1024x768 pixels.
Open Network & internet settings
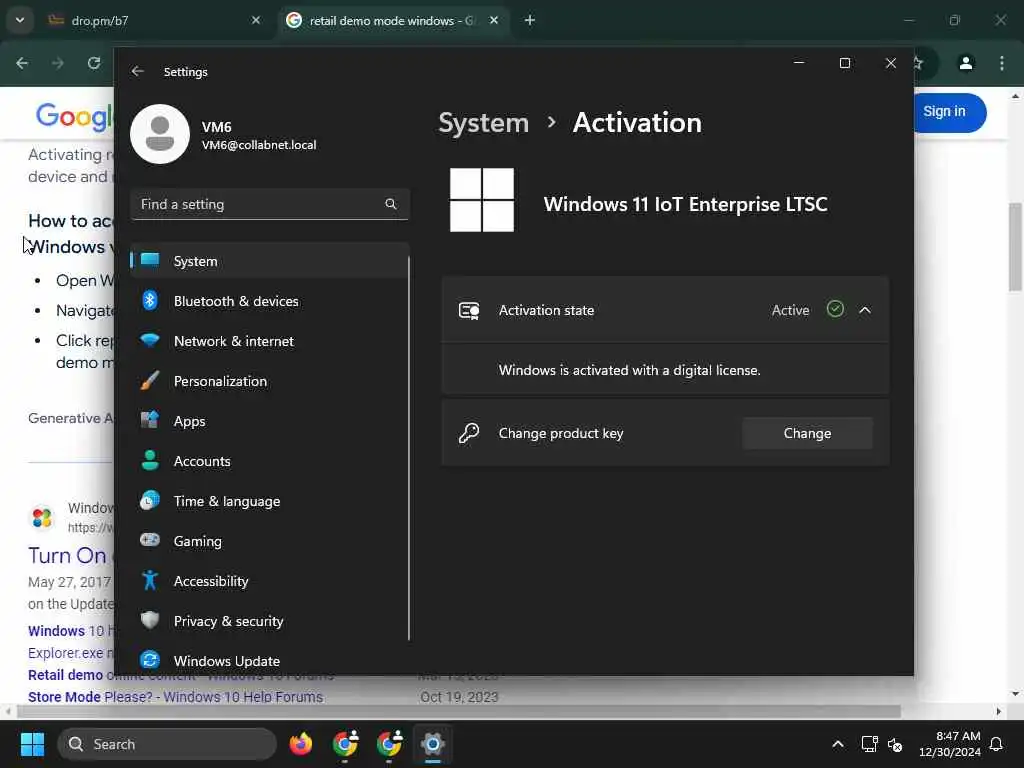point(270,341)
